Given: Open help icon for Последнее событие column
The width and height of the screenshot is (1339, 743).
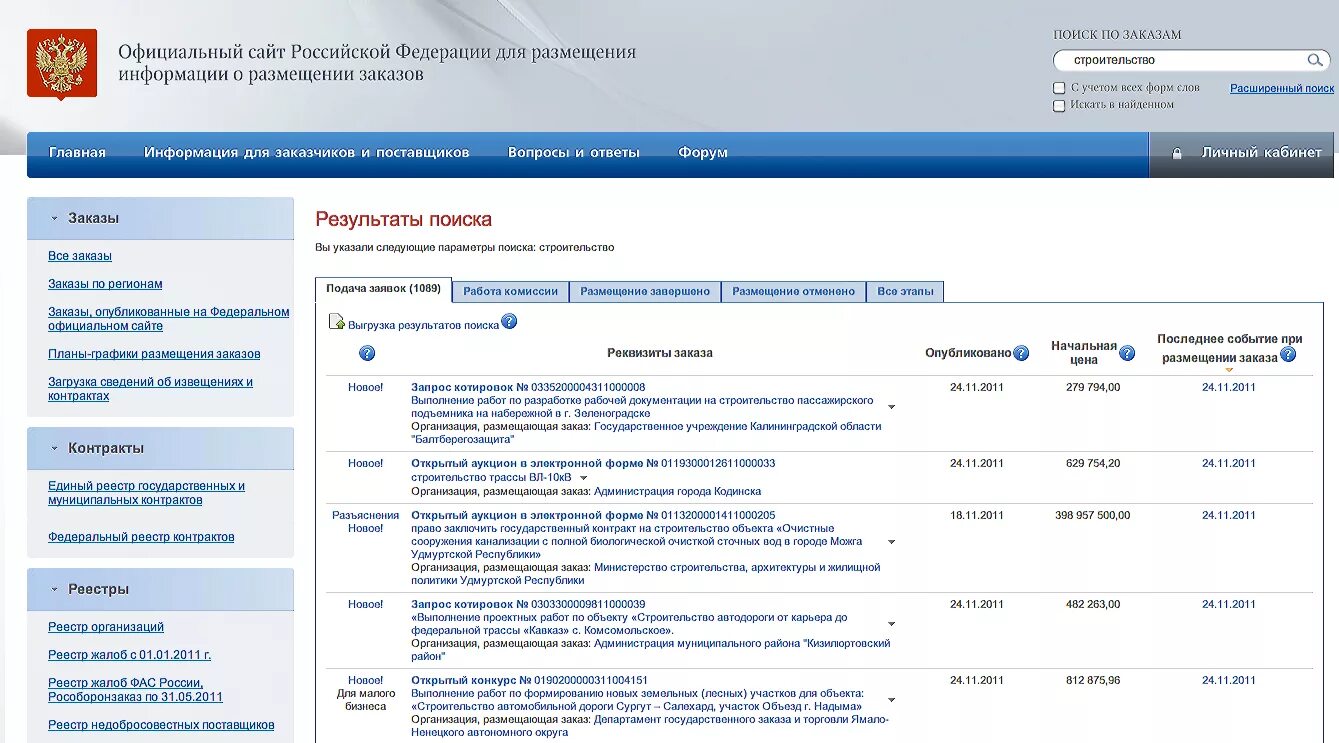Looking at the screenshot, I should [1289, 352].
